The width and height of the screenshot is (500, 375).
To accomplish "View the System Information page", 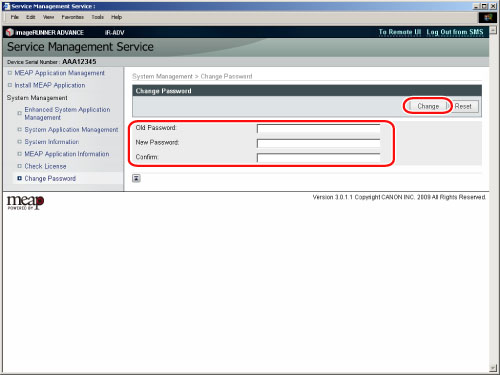I will (52, 142).
